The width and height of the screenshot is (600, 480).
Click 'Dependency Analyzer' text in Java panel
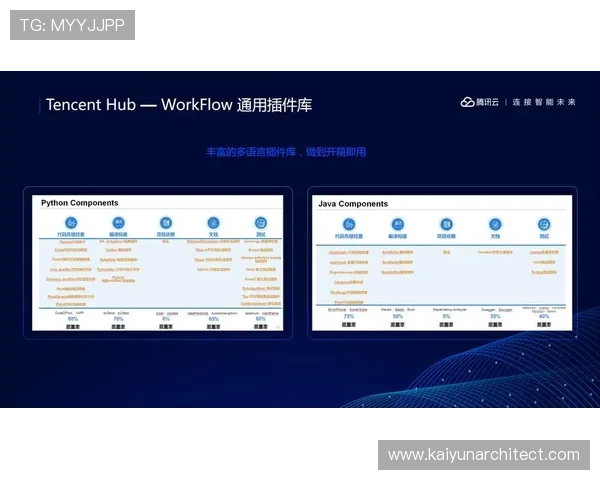coord(450,309)
